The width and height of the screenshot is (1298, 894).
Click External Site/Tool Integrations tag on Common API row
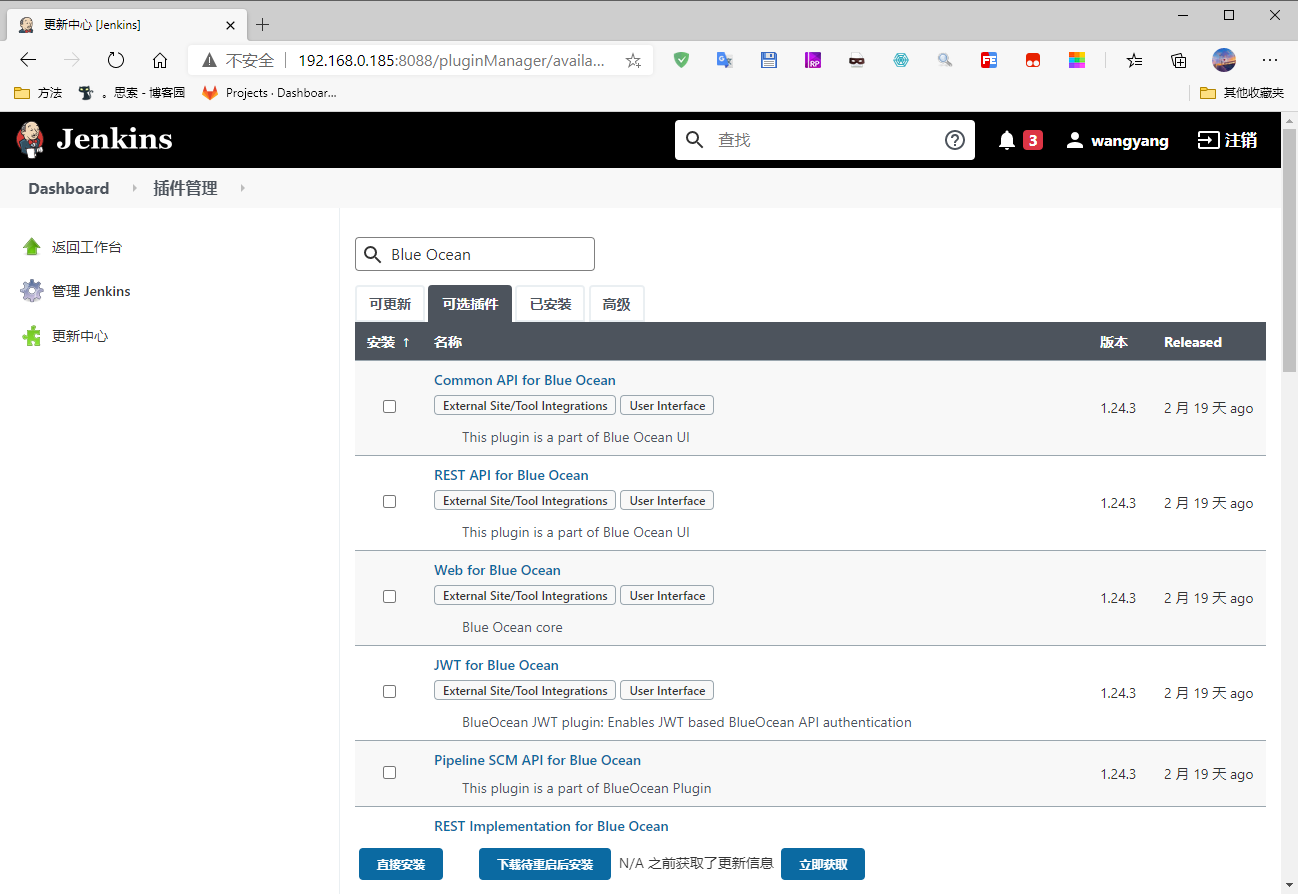(525, 406)
